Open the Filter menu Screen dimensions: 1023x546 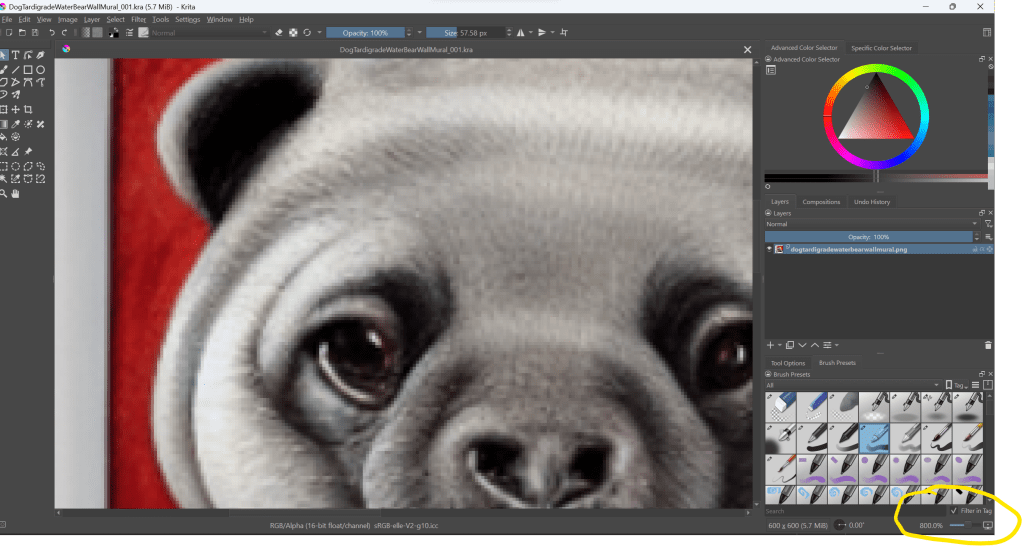[x=138, y=19]
